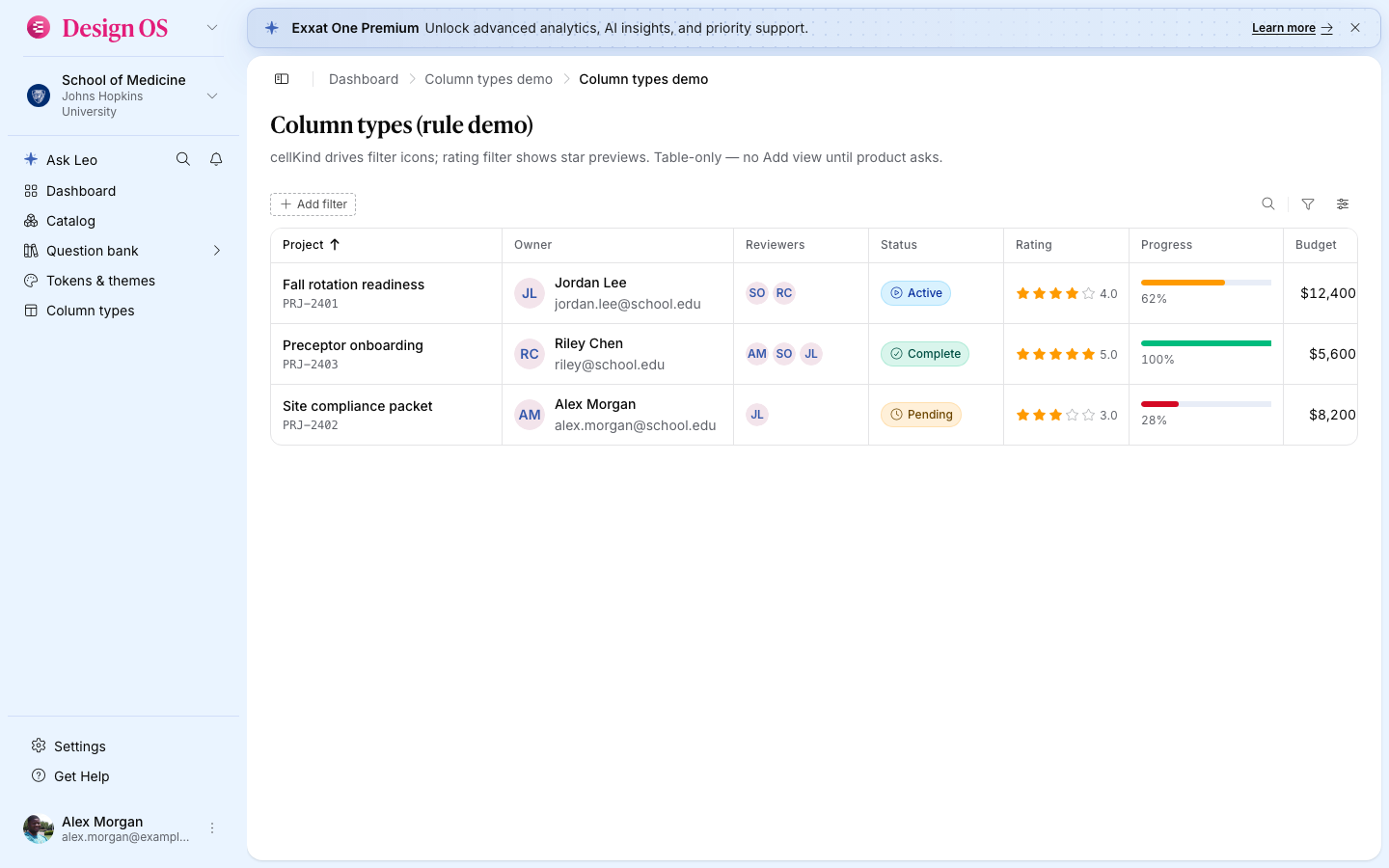Screen dimensions: 1389x868
Task: Toggle the sidebar panel icon
Action: pos(282,79)
